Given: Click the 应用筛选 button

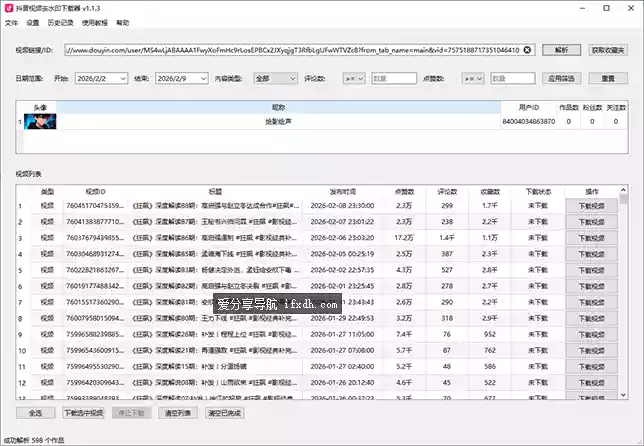Looking at the screenshot, I should [563, 77].
